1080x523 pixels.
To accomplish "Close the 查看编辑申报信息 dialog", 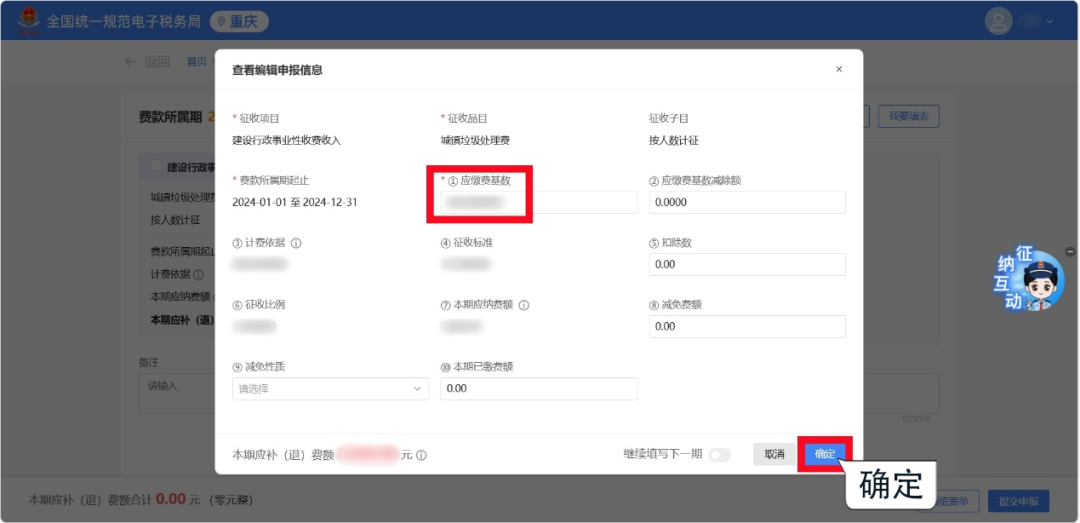I will tap(839, 69).
